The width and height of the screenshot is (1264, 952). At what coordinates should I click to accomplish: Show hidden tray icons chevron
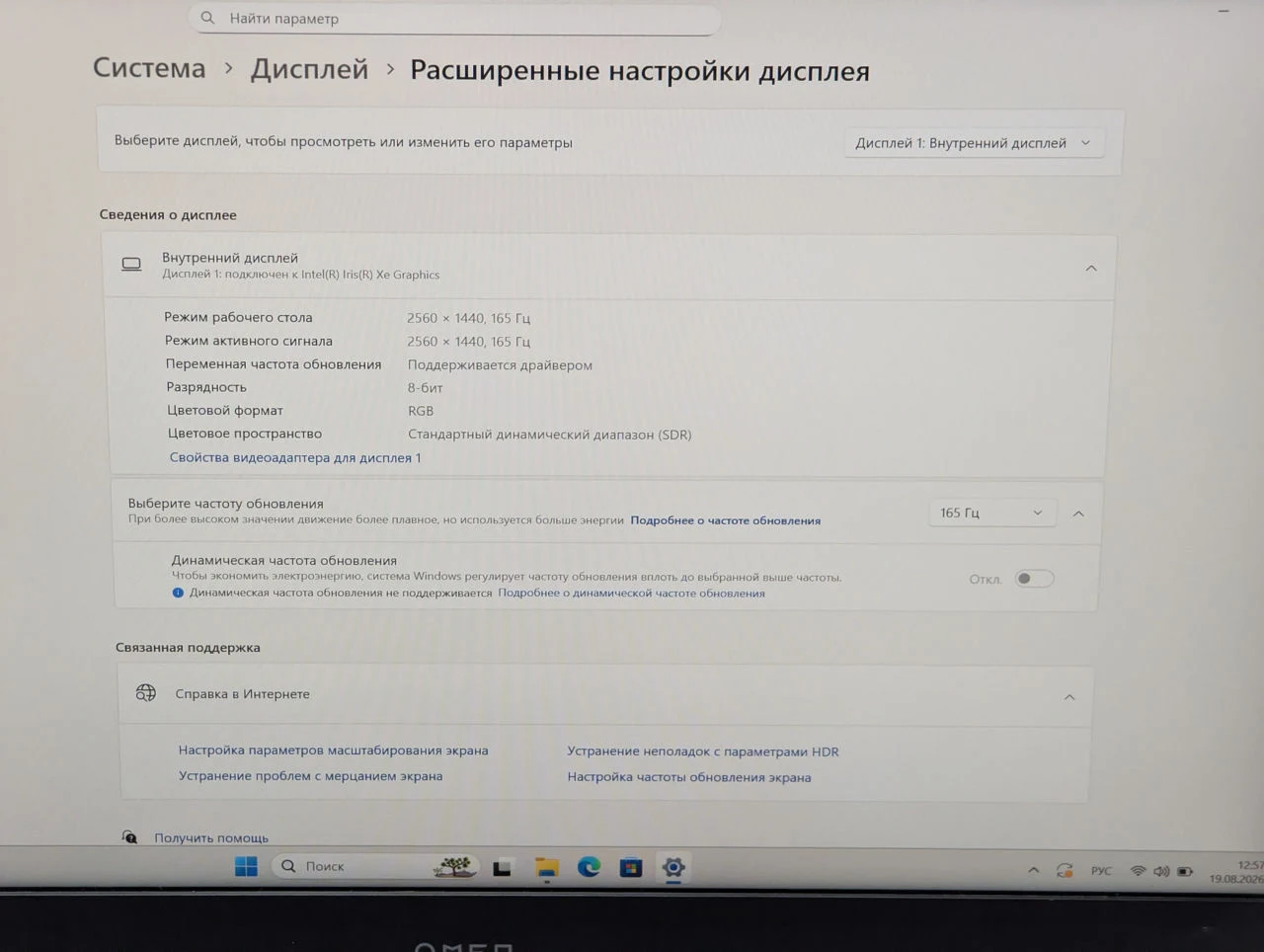click(1033, 871)
